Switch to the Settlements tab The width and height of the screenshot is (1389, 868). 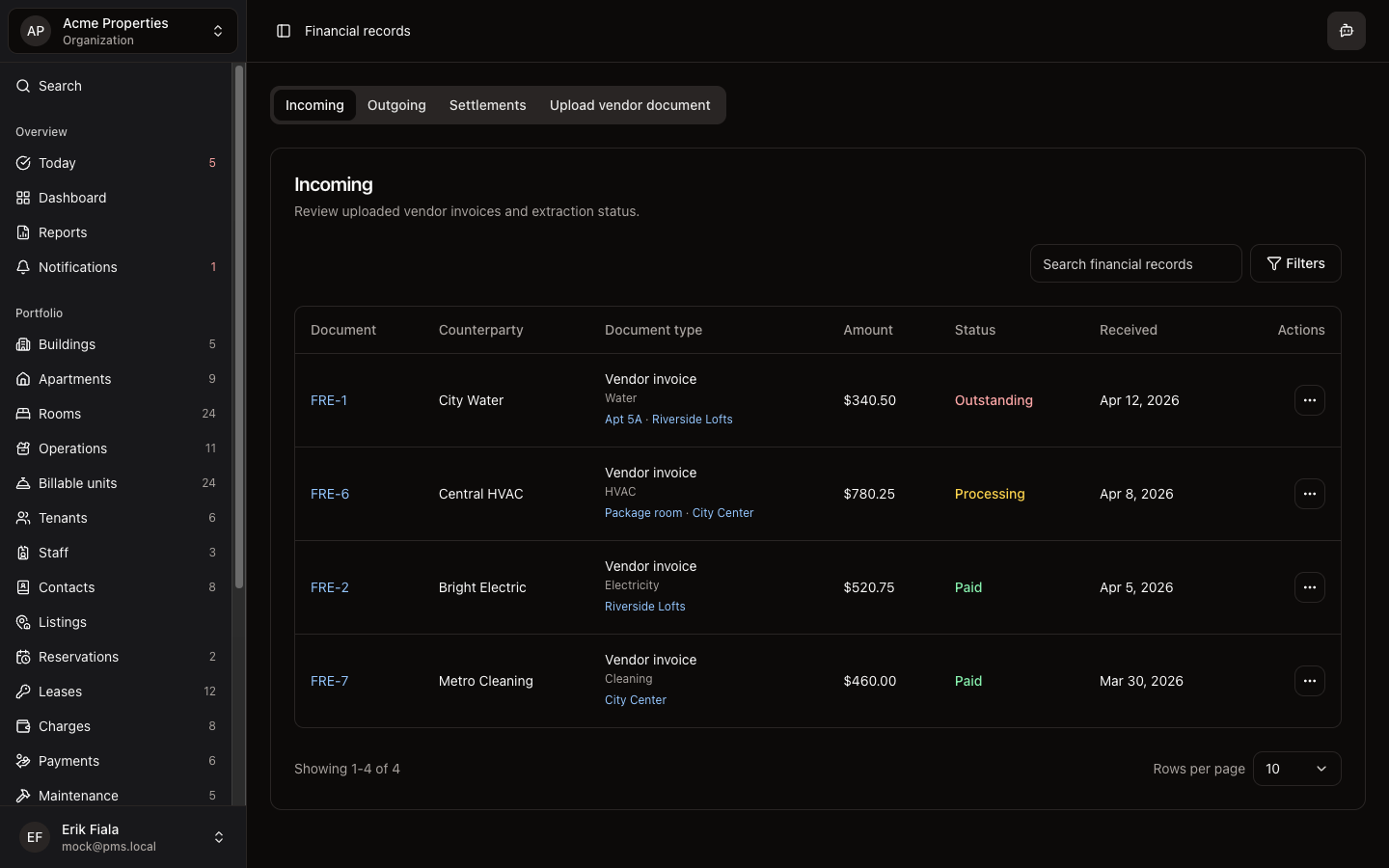click(x=487, y=105)
